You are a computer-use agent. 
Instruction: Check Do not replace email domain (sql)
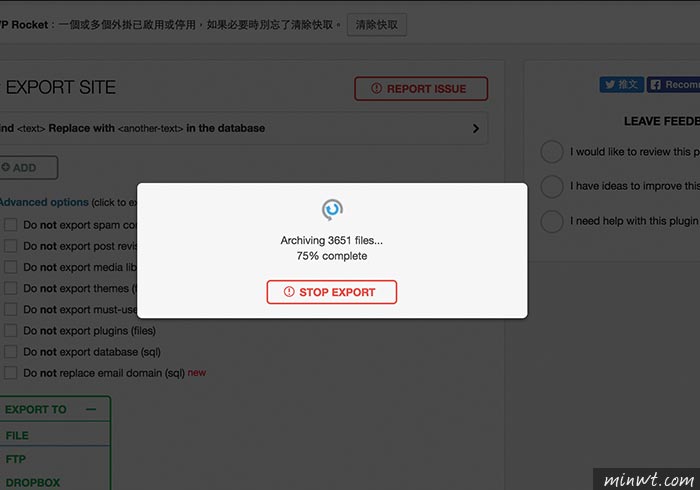(11, 373)
